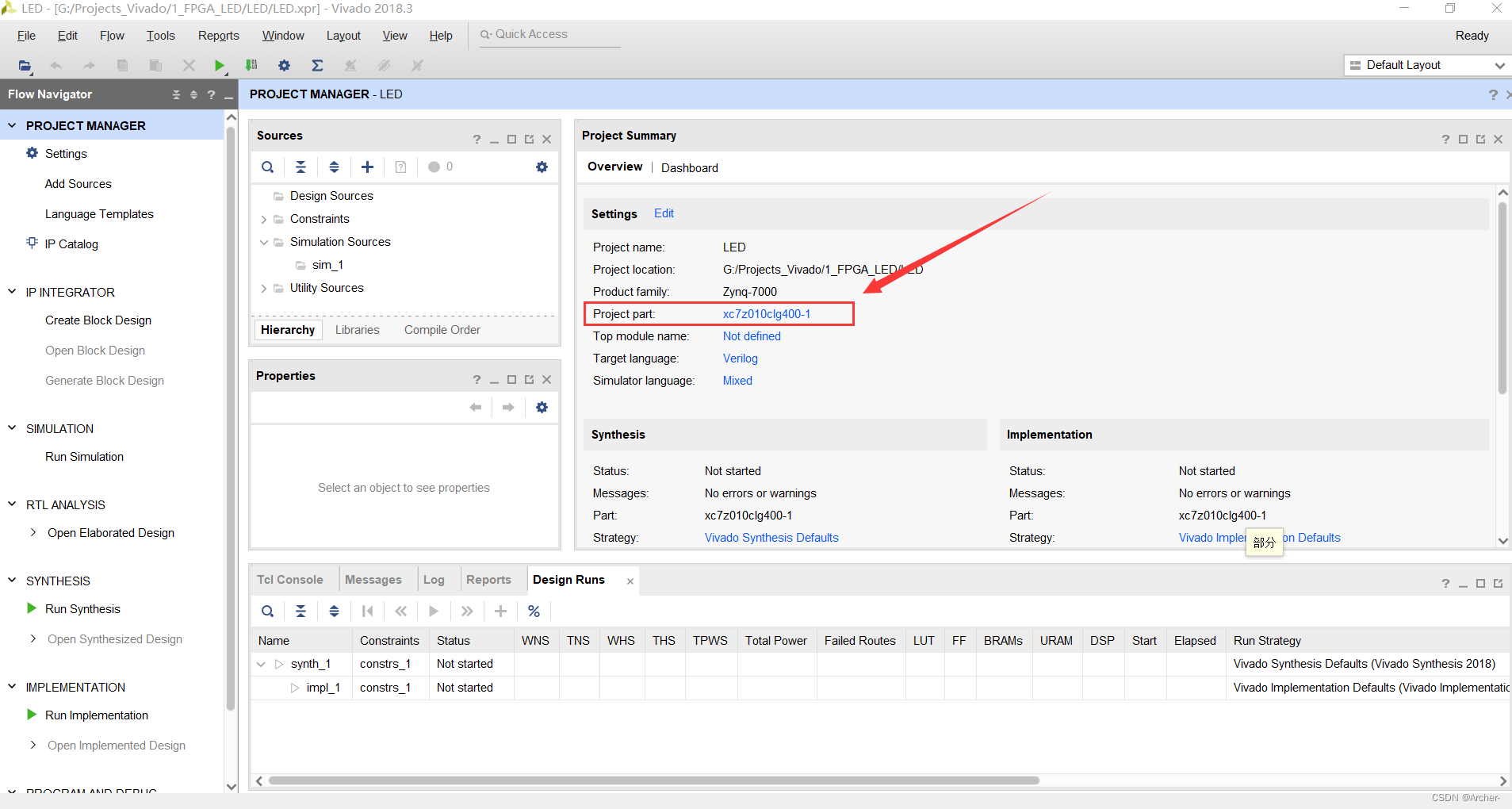Viewport: 1512px width, 809px height.
Task: Toggle the missing sources filter indicator
Action: [440, 167]
